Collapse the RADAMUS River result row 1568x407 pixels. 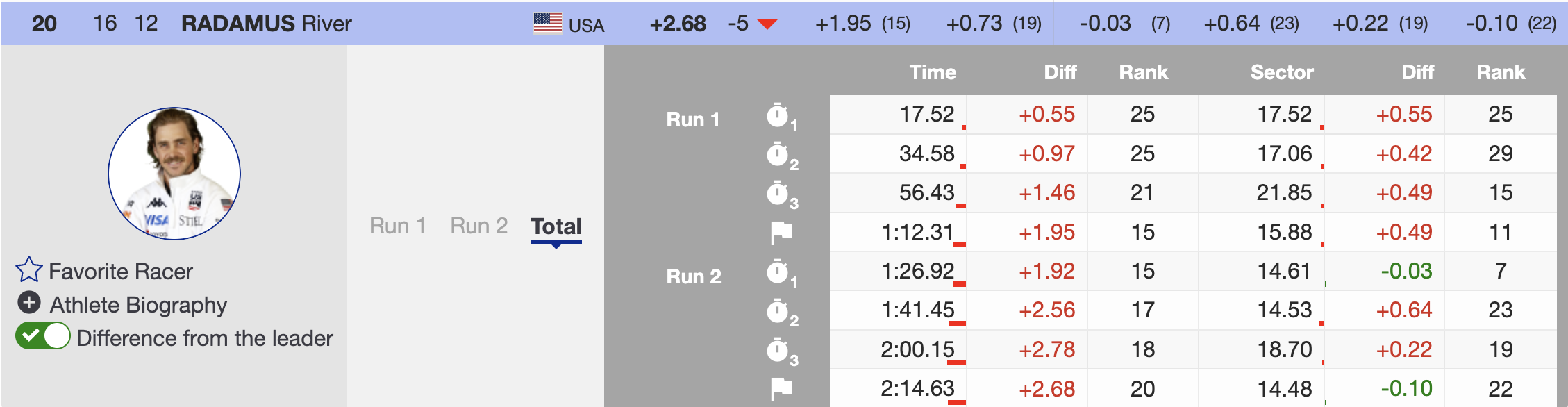(267, 24)
